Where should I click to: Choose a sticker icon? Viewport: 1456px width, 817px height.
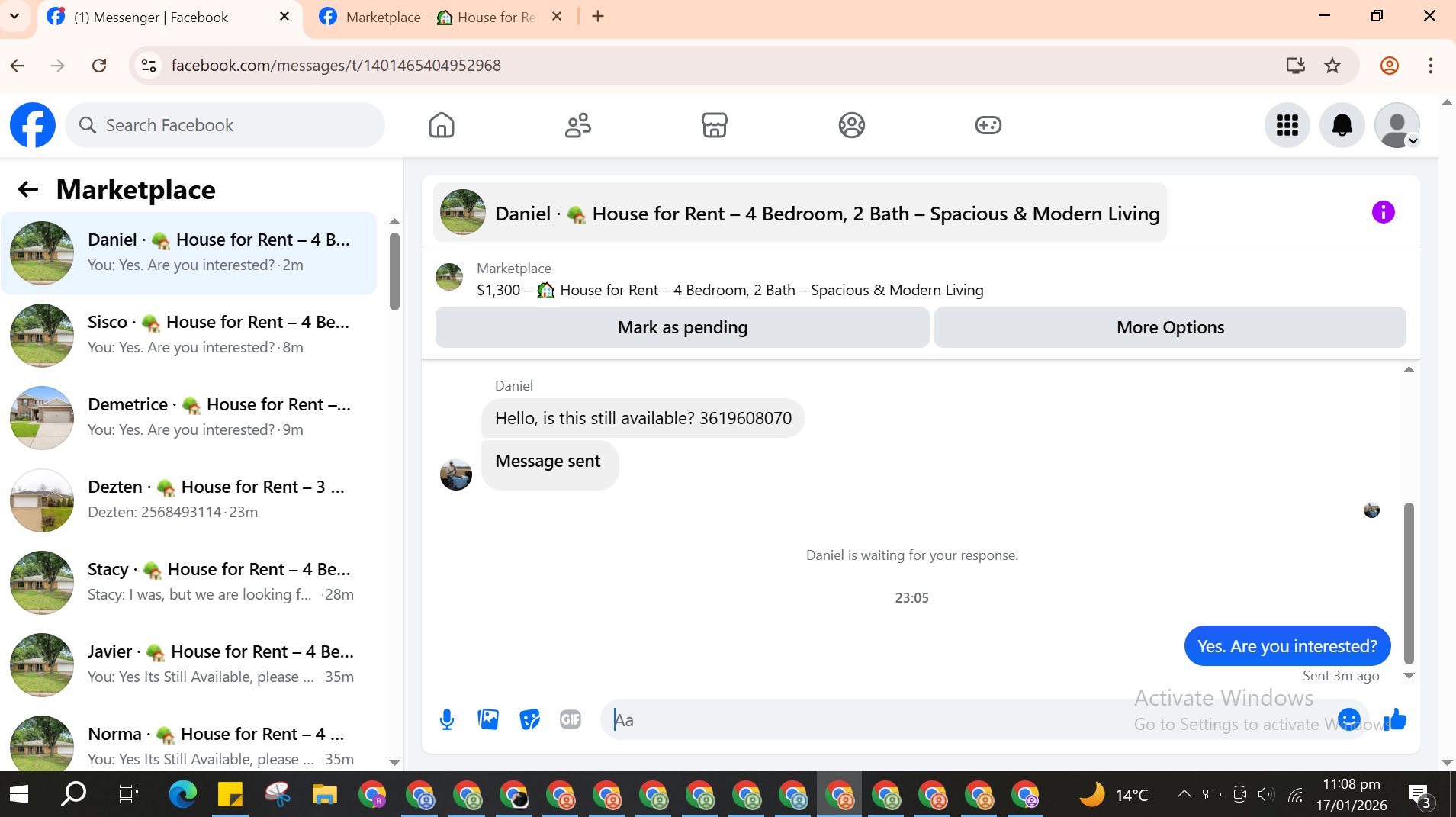[x=529, y=719]
